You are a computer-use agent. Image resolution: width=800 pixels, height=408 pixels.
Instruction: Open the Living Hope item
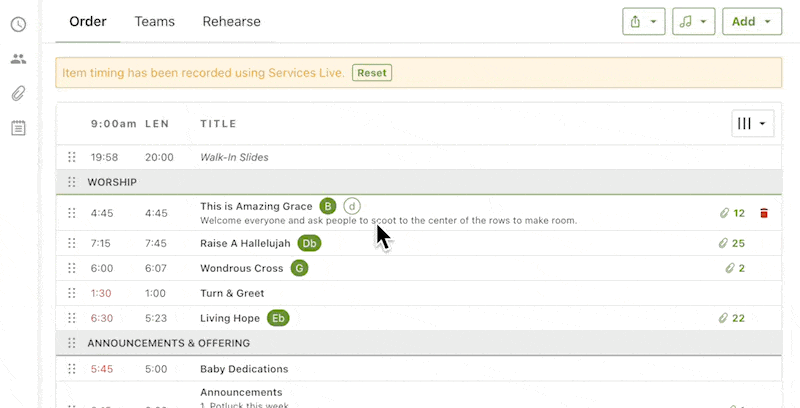(x=230, y=318)
